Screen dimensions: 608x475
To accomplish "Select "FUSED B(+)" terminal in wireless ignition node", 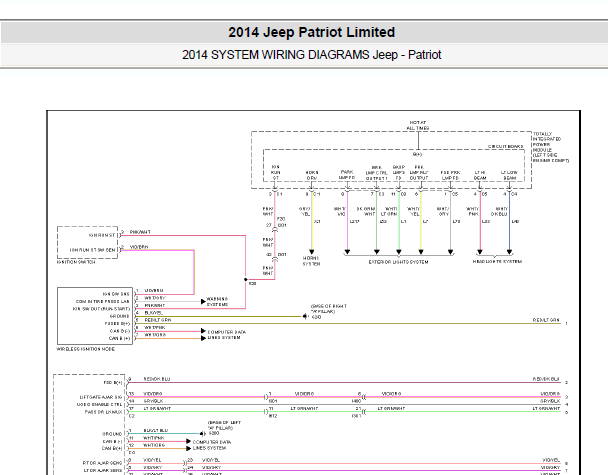I will (117, 323).
